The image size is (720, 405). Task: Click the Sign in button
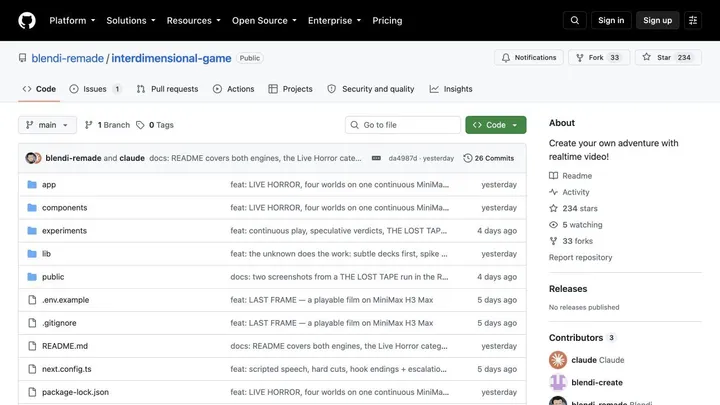click(611, 21)
